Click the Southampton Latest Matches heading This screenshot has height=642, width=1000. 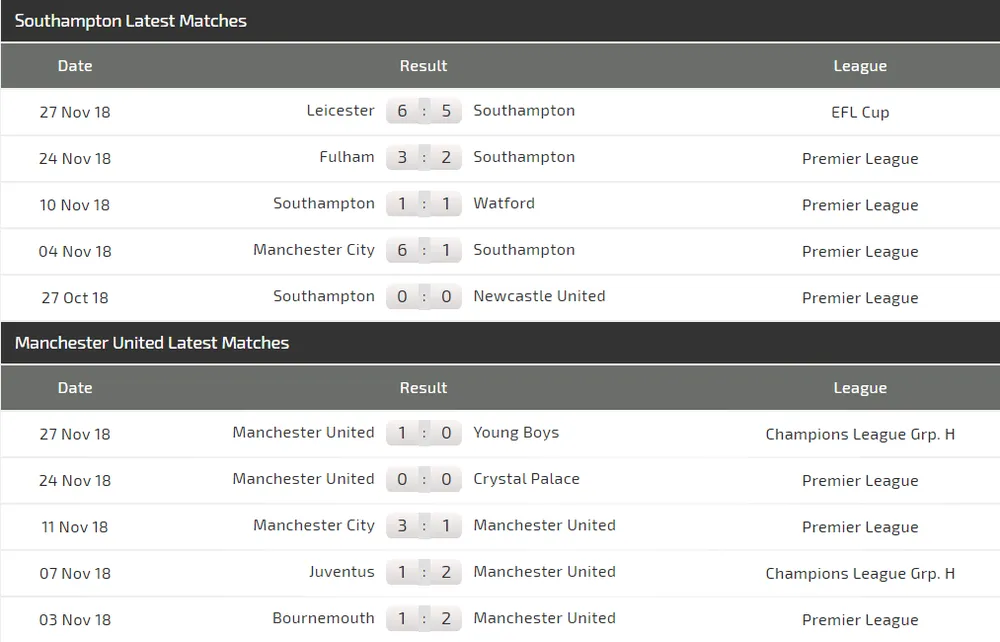pyautogui.click(x=131, y=21)
